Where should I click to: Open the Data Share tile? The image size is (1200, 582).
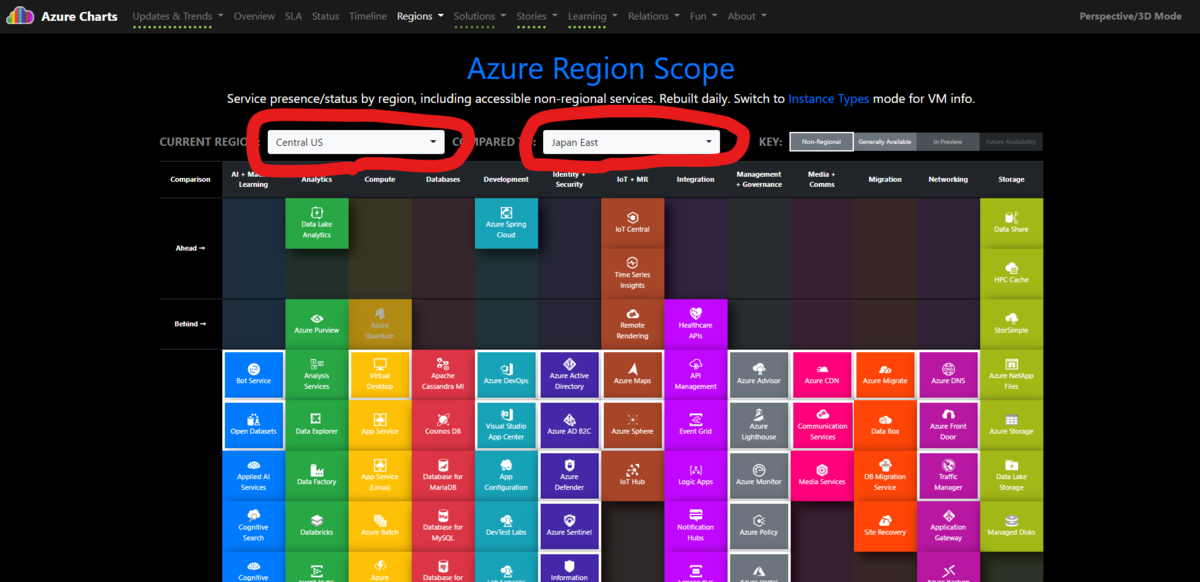point(1011,223)
